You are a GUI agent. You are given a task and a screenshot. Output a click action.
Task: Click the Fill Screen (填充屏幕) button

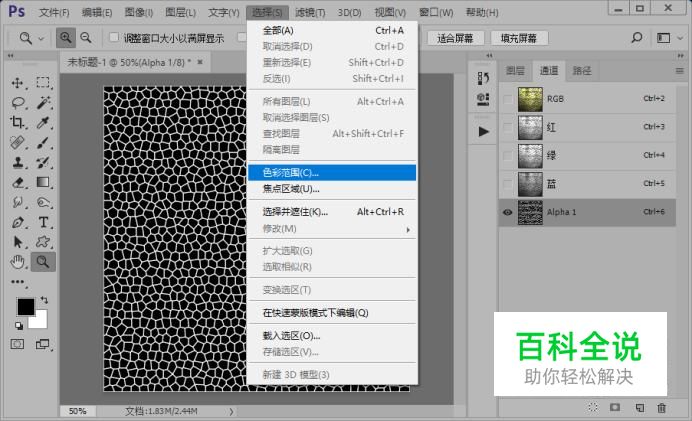[519, 38]
